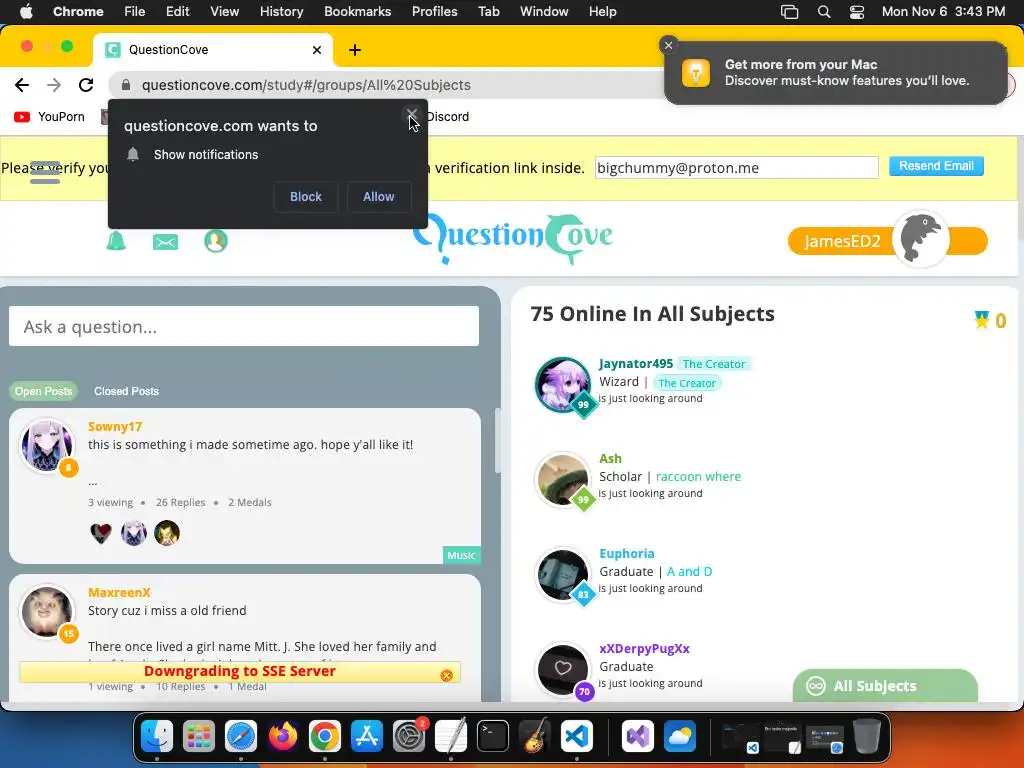The height and width of the screenshot is (768, 1024).
Task: Open the QuestionCove notifications bell icon
Action: [116, 241]
